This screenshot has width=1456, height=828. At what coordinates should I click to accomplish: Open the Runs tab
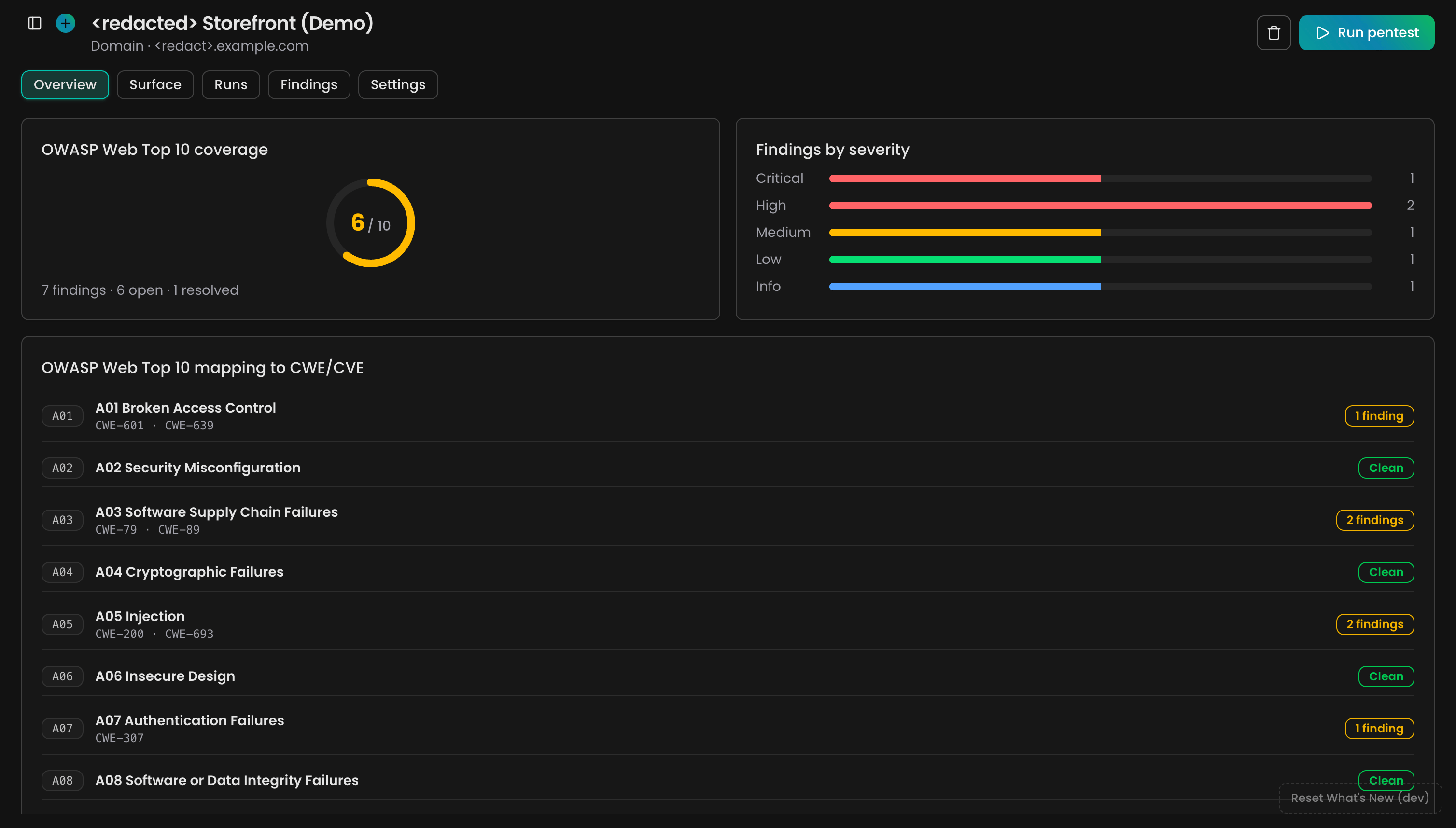[230, 85]
